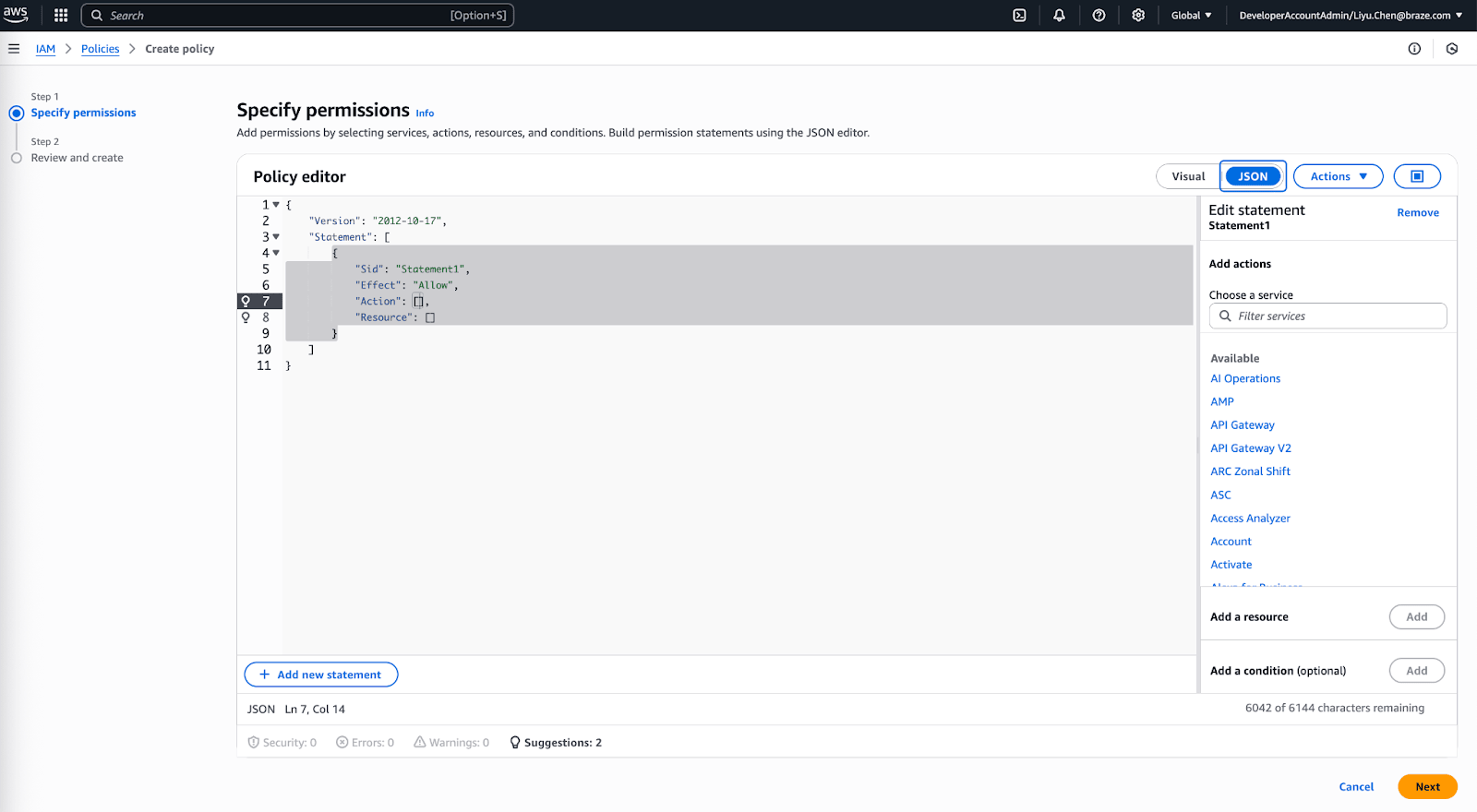Expand the Actions dropdown
This screenshot has width=1477, height=812.
[1338, 176]
